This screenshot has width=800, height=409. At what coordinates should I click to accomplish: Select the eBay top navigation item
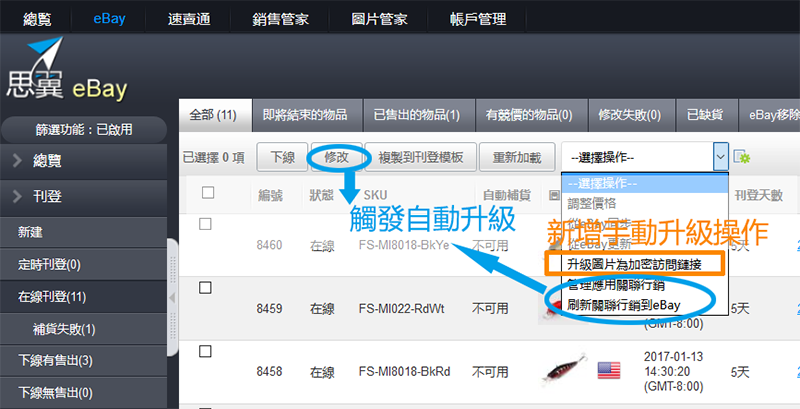click(x=109, y=19)
